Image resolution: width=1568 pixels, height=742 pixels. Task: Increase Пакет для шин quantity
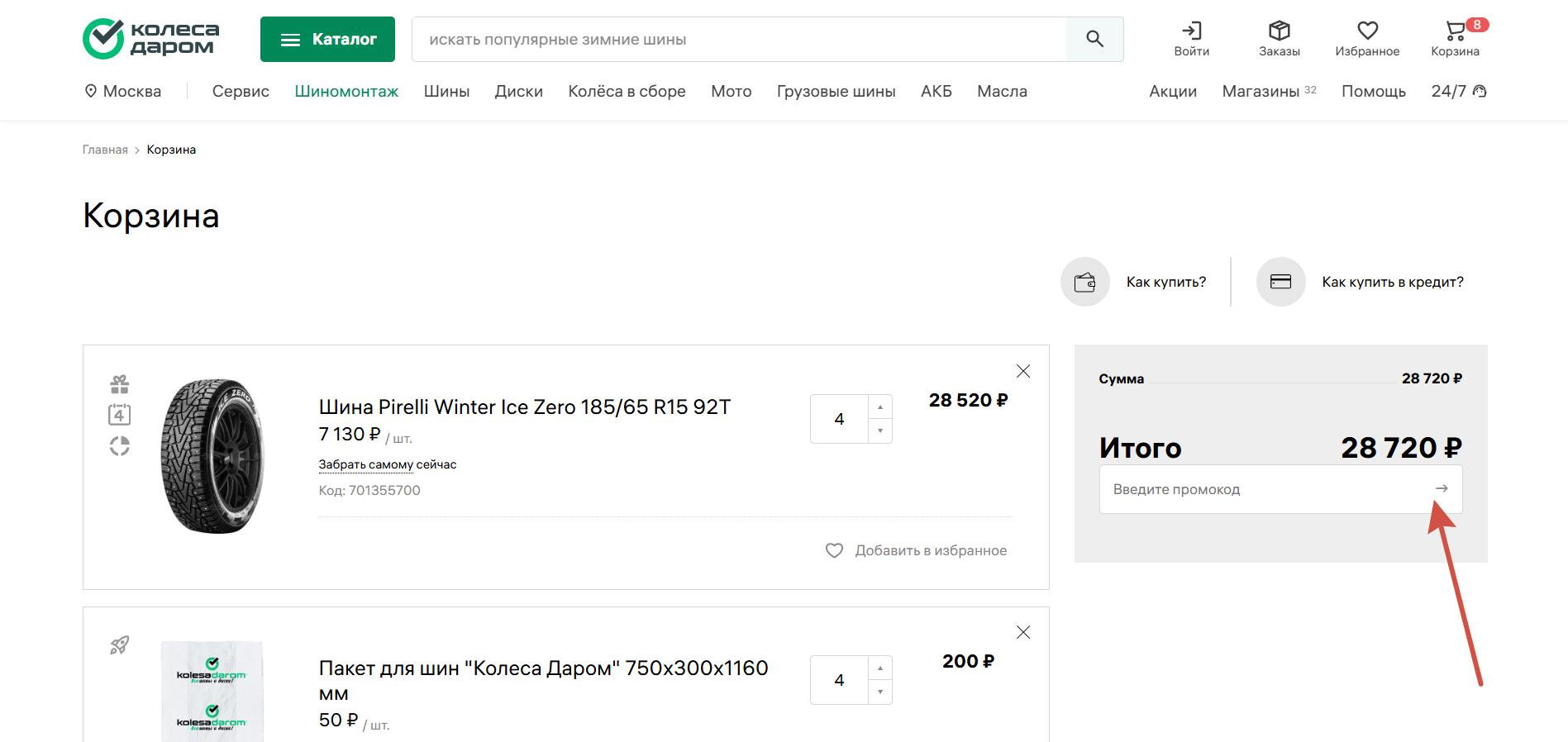pos(880,668)
